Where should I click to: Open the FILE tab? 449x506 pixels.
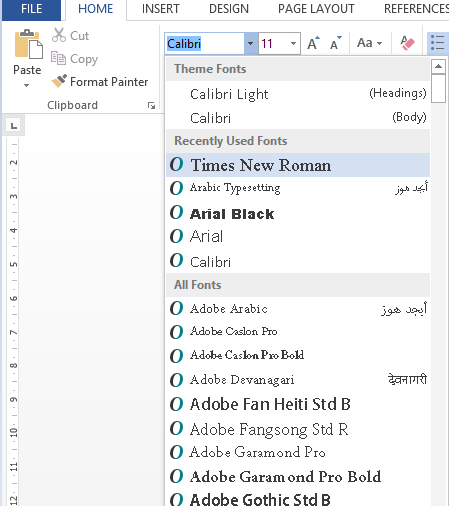click(32, 9)
